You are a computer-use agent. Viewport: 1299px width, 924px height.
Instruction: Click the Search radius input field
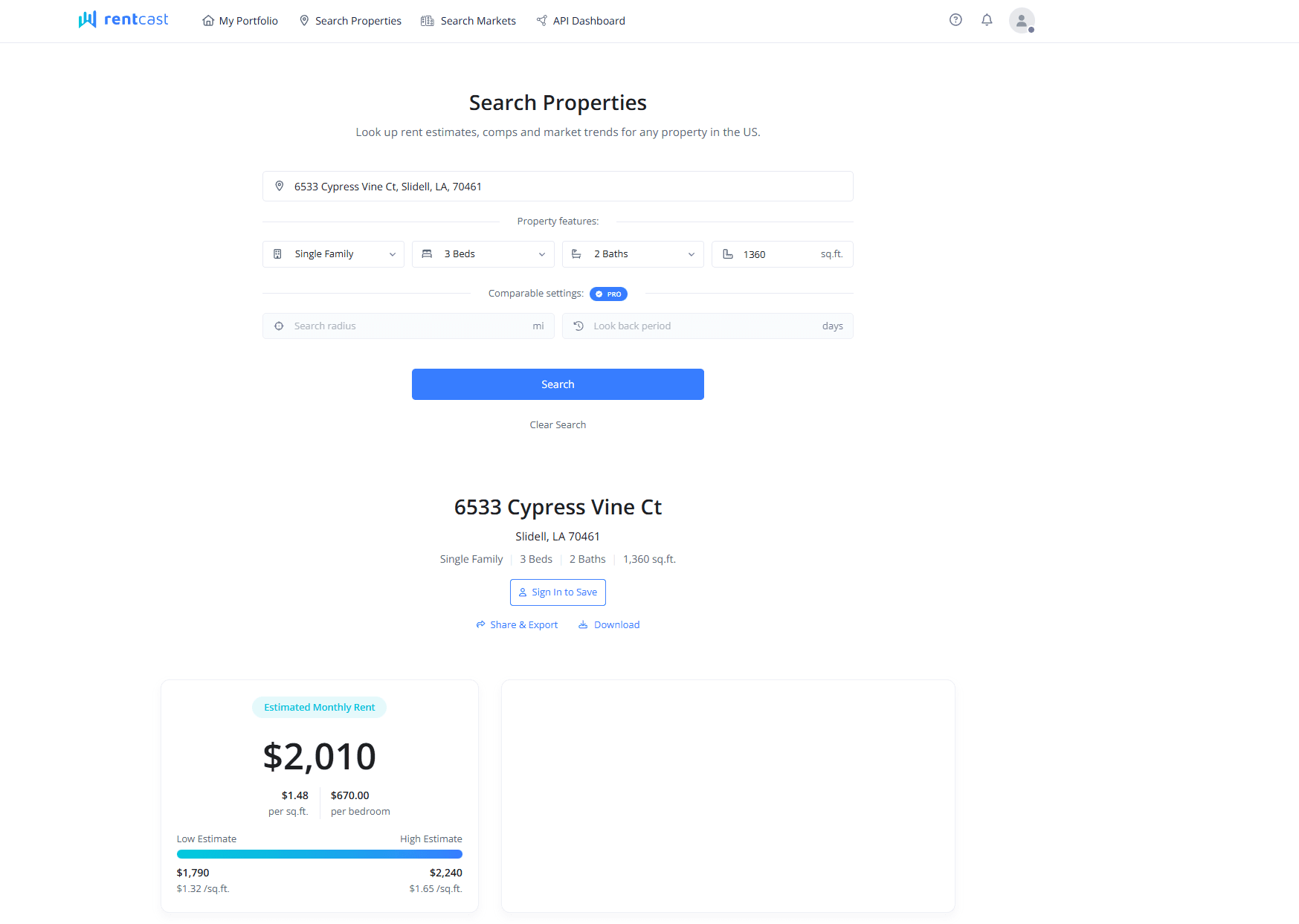tap(408, 326)
